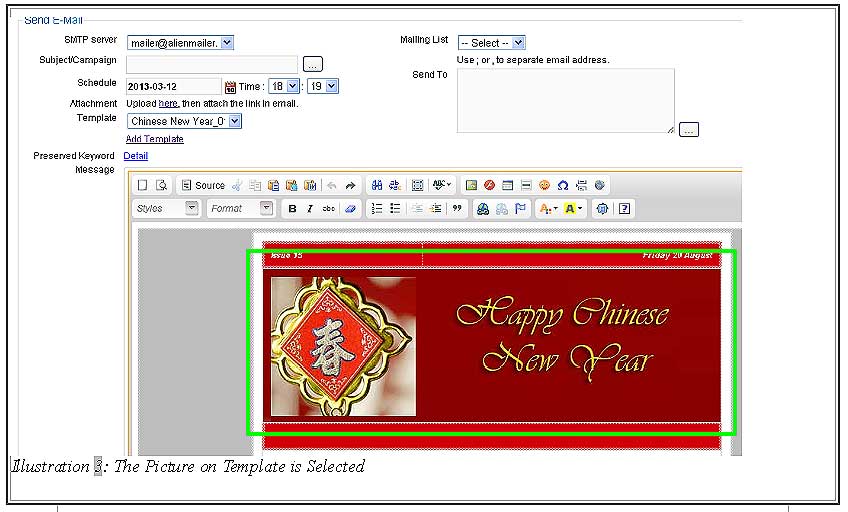Image resolution: width=848 pixels, height=512 pixels.
Task: Click the Insert Table icon
Action: (507, 185)
